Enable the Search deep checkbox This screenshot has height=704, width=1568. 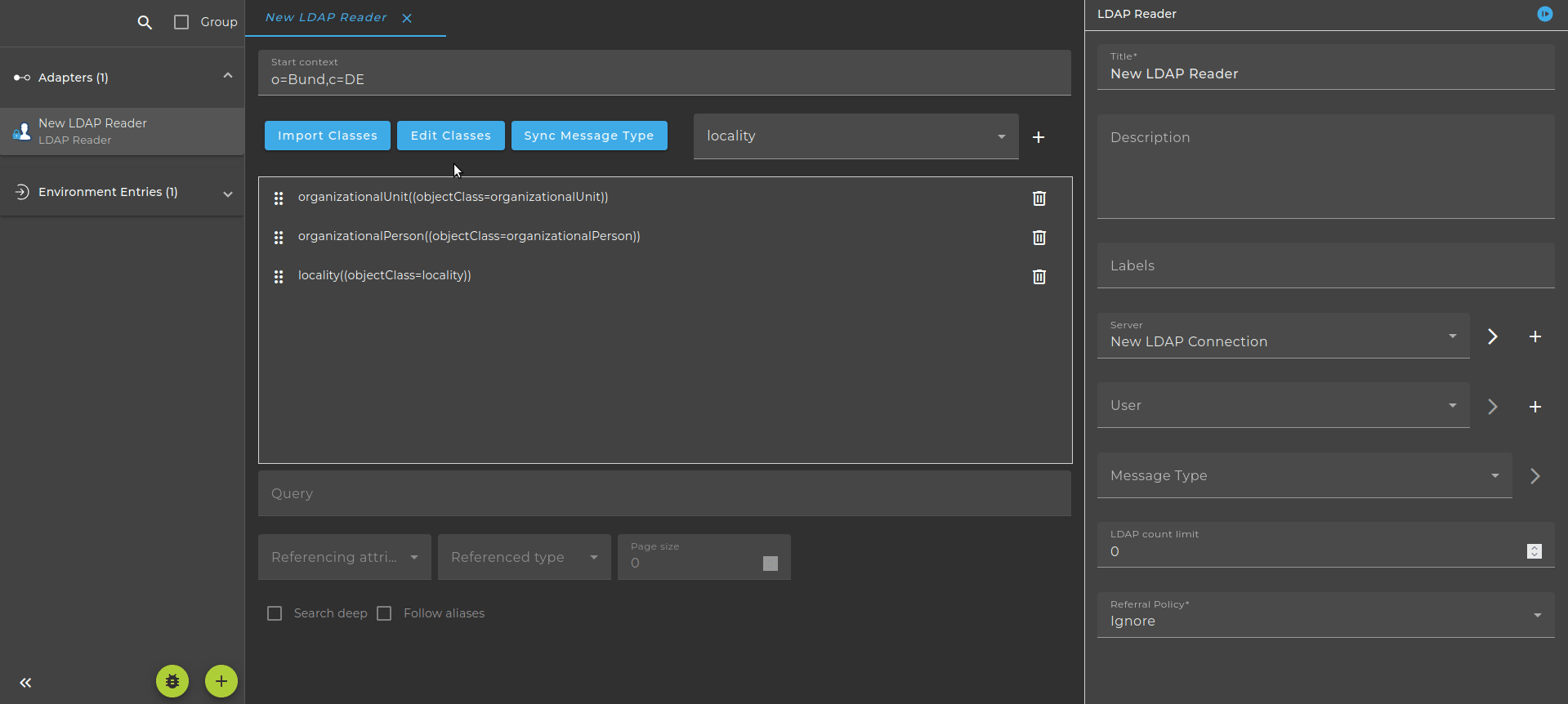click(x=275, y=613)
